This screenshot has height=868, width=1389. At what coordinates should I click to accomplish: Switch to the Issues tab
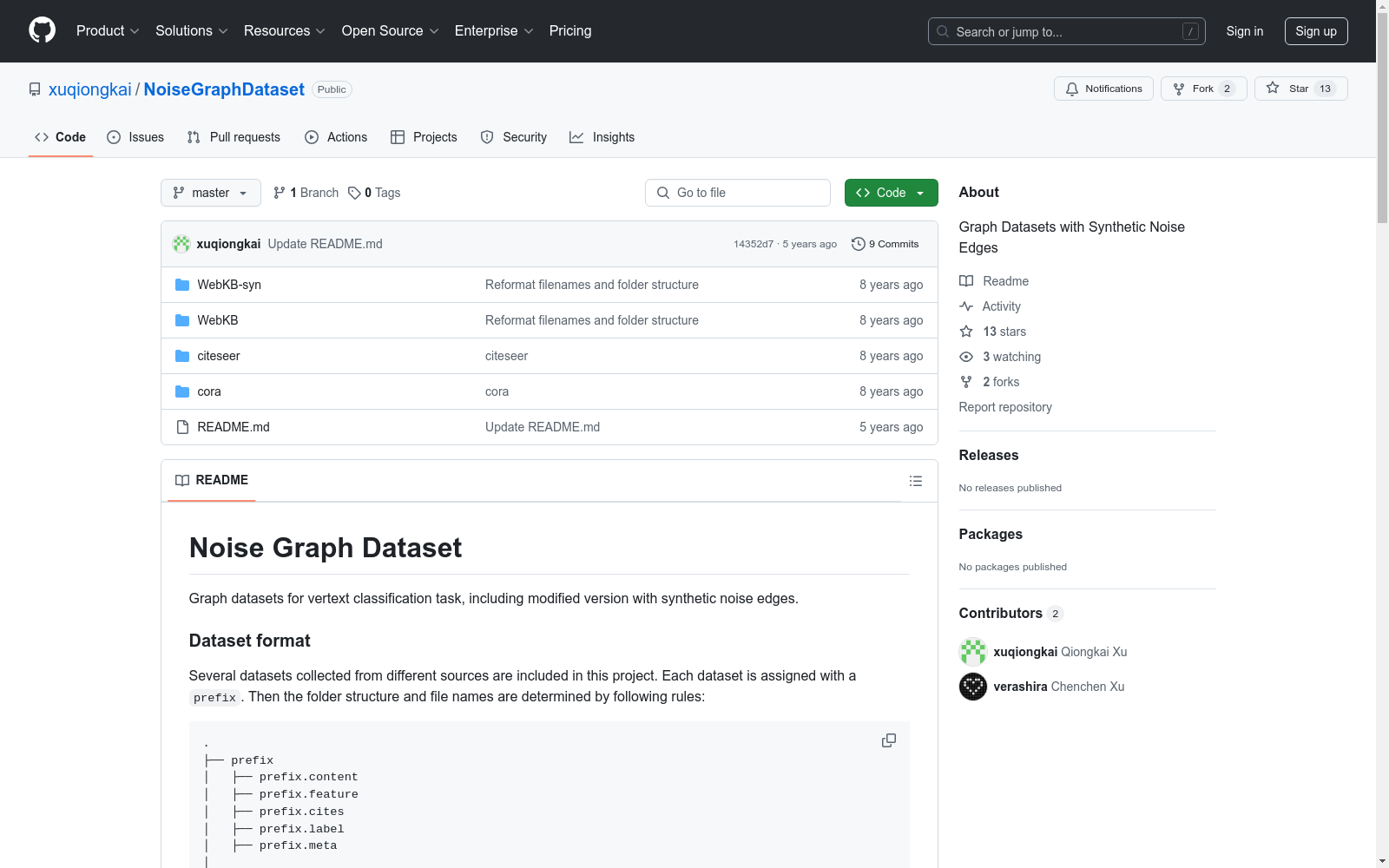135,137
